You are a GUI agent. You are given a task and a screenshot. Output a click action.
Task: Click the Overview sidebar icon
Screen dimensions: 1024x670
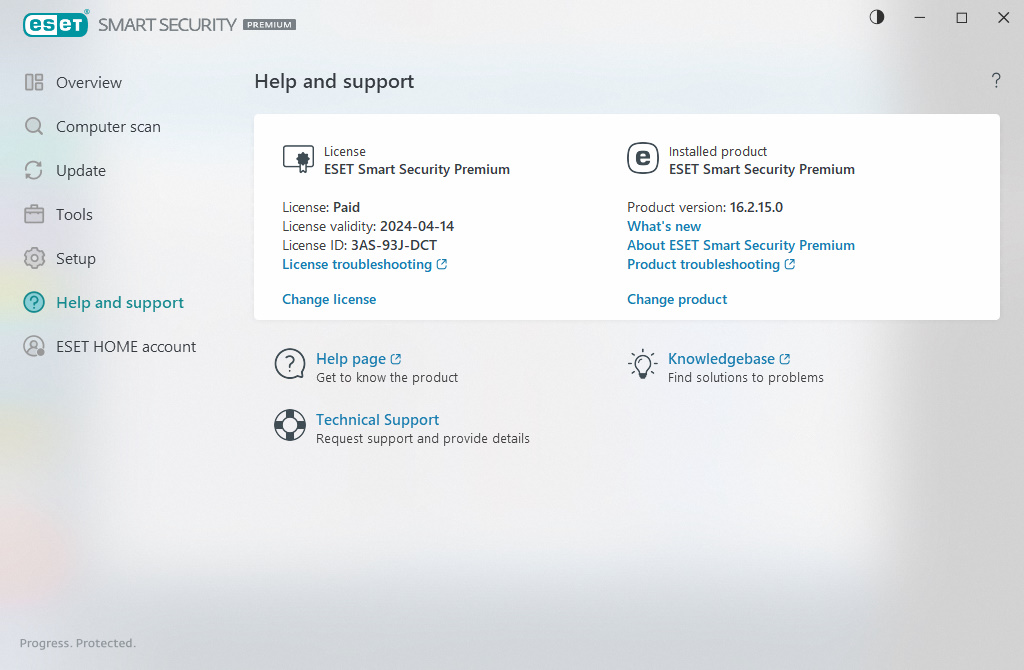click(x=34, y=82)
